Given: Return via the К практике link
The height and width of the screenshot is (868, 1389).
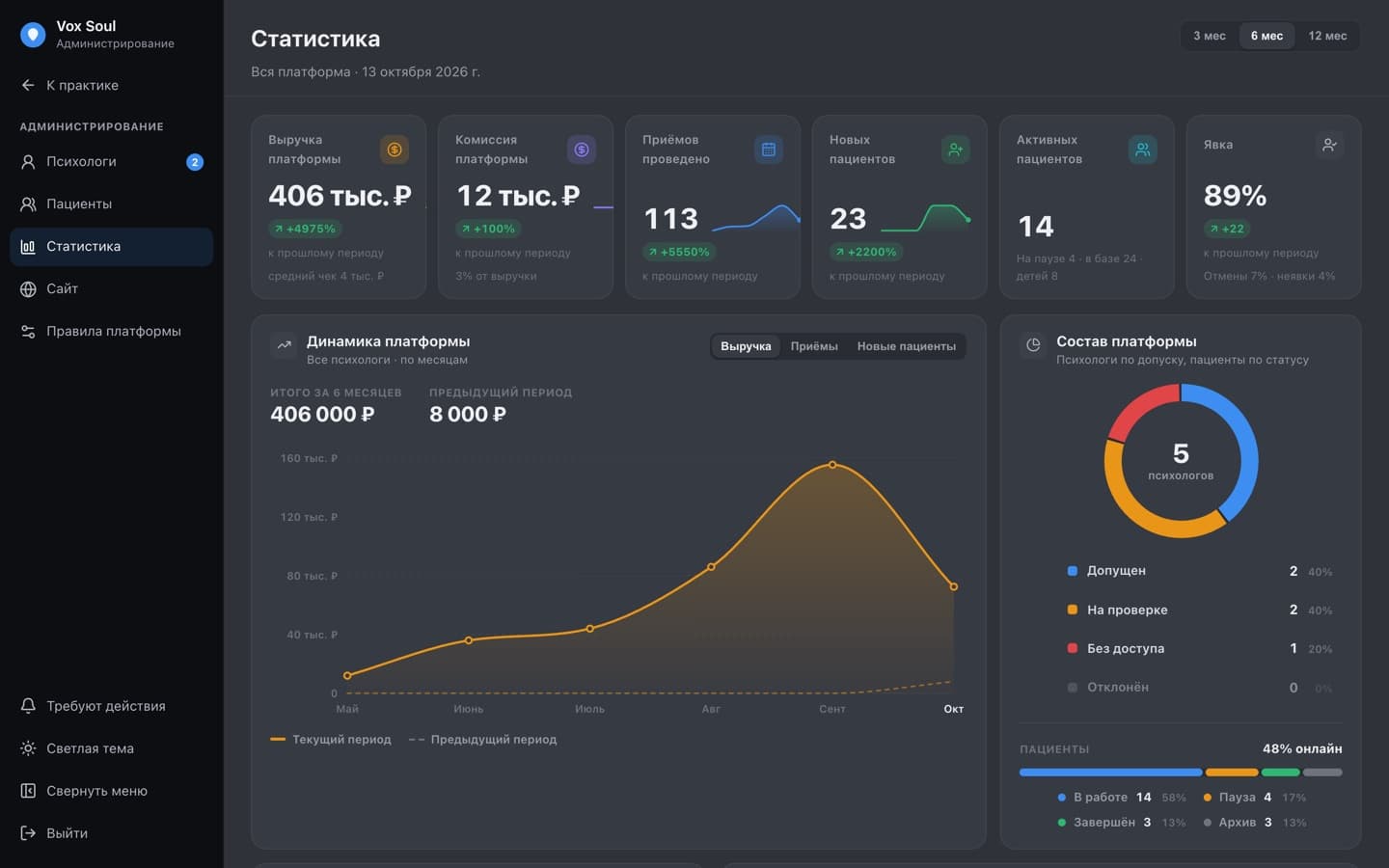Looking at the screenshot, I should (x=112, y=85).
